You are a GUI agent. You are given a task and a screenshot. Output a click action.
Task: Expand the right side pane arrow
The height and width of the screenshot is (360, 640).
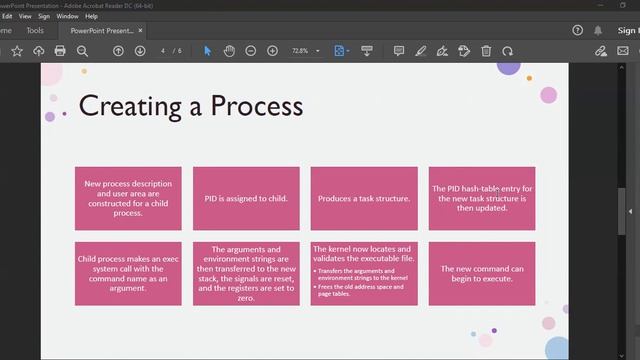pos(631,211)
